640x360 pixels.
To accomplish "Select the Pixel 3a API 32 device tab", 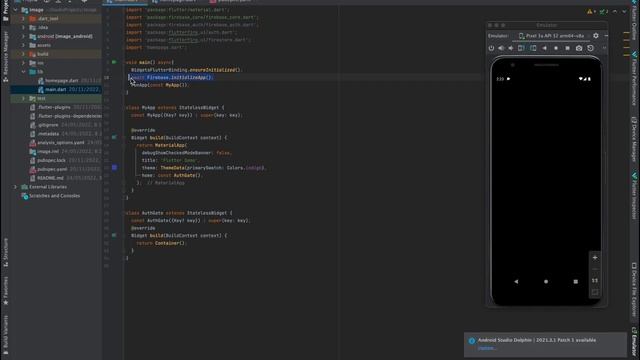I will pos(551,36).
